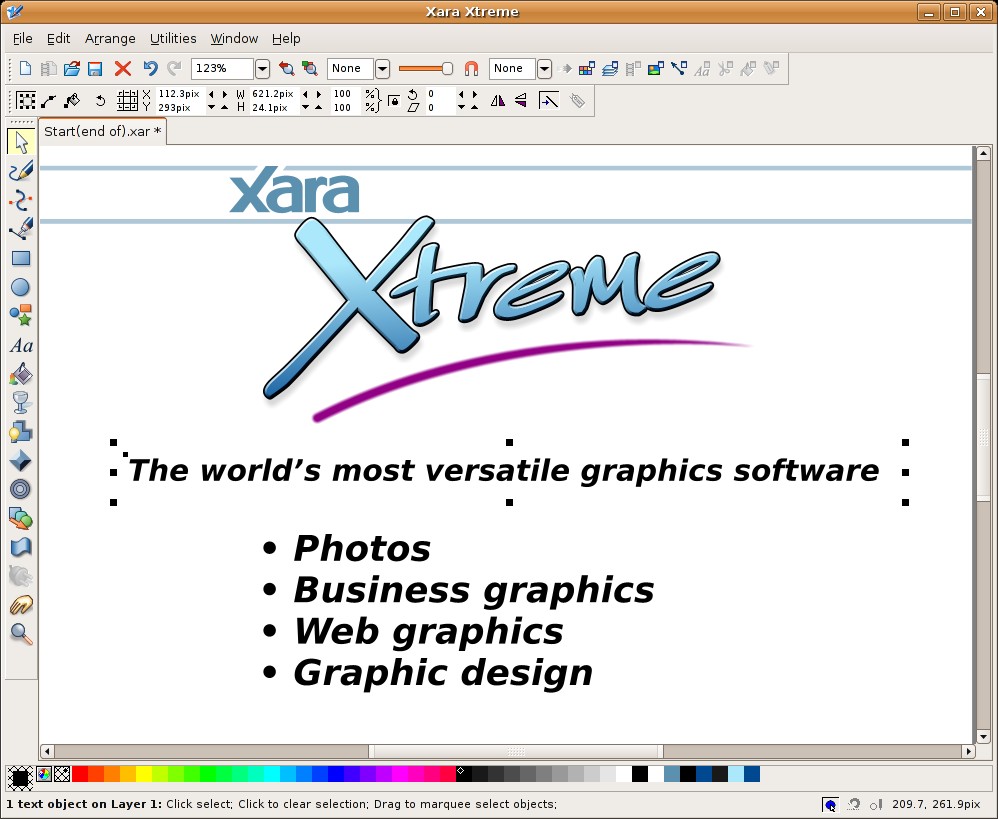
Task: Toggle the scale line widths button
Action: (x=549, y=101)
